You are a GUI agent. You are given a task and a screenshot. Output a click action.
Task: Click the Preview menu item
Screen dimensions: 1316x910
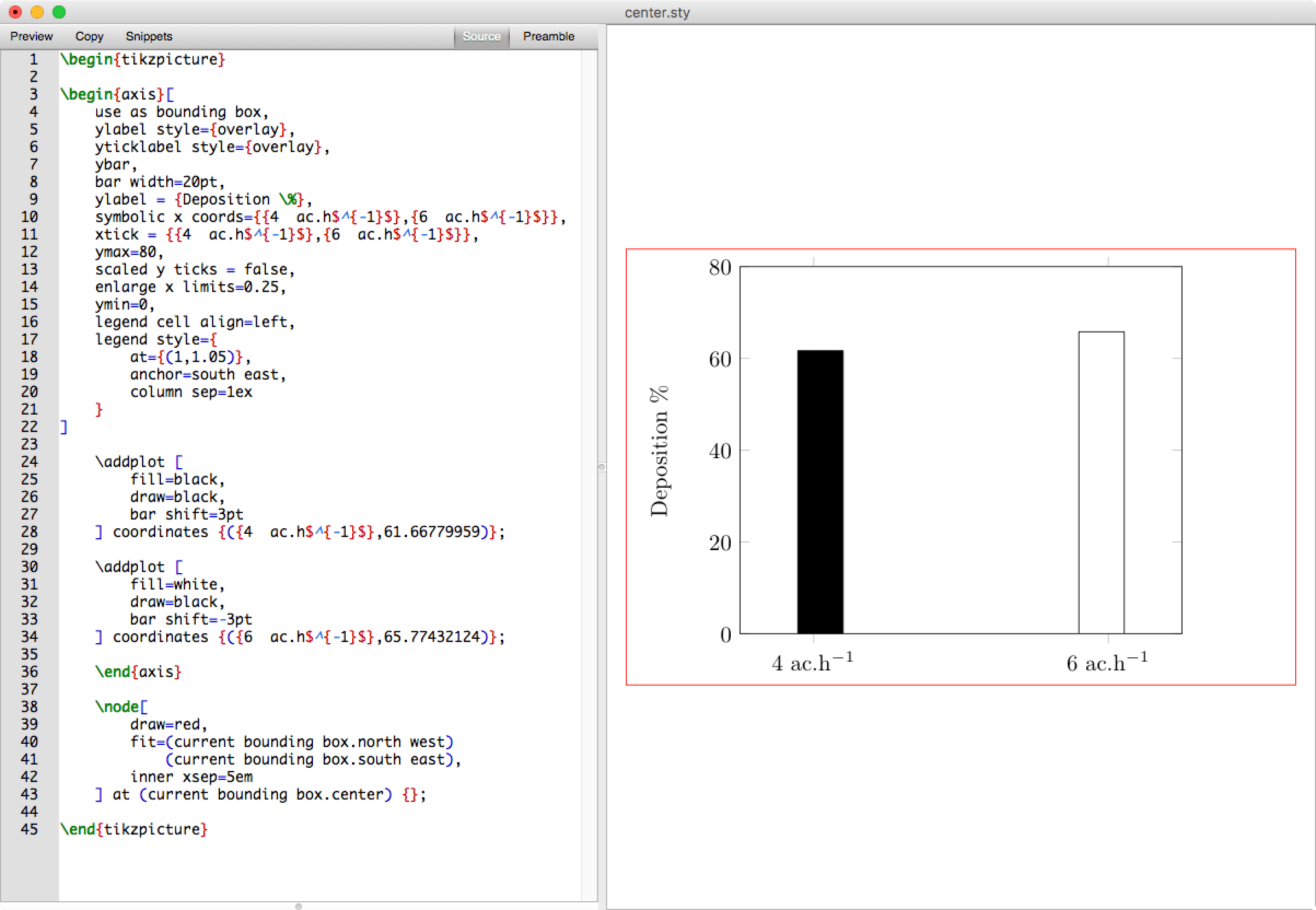click(31, 36)
